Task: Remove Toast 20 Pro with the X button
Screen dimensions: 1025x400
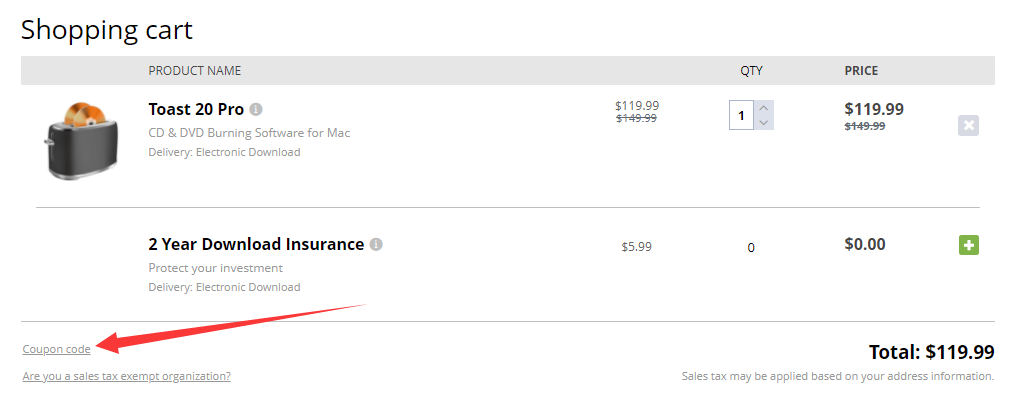Action: (968, 125)
